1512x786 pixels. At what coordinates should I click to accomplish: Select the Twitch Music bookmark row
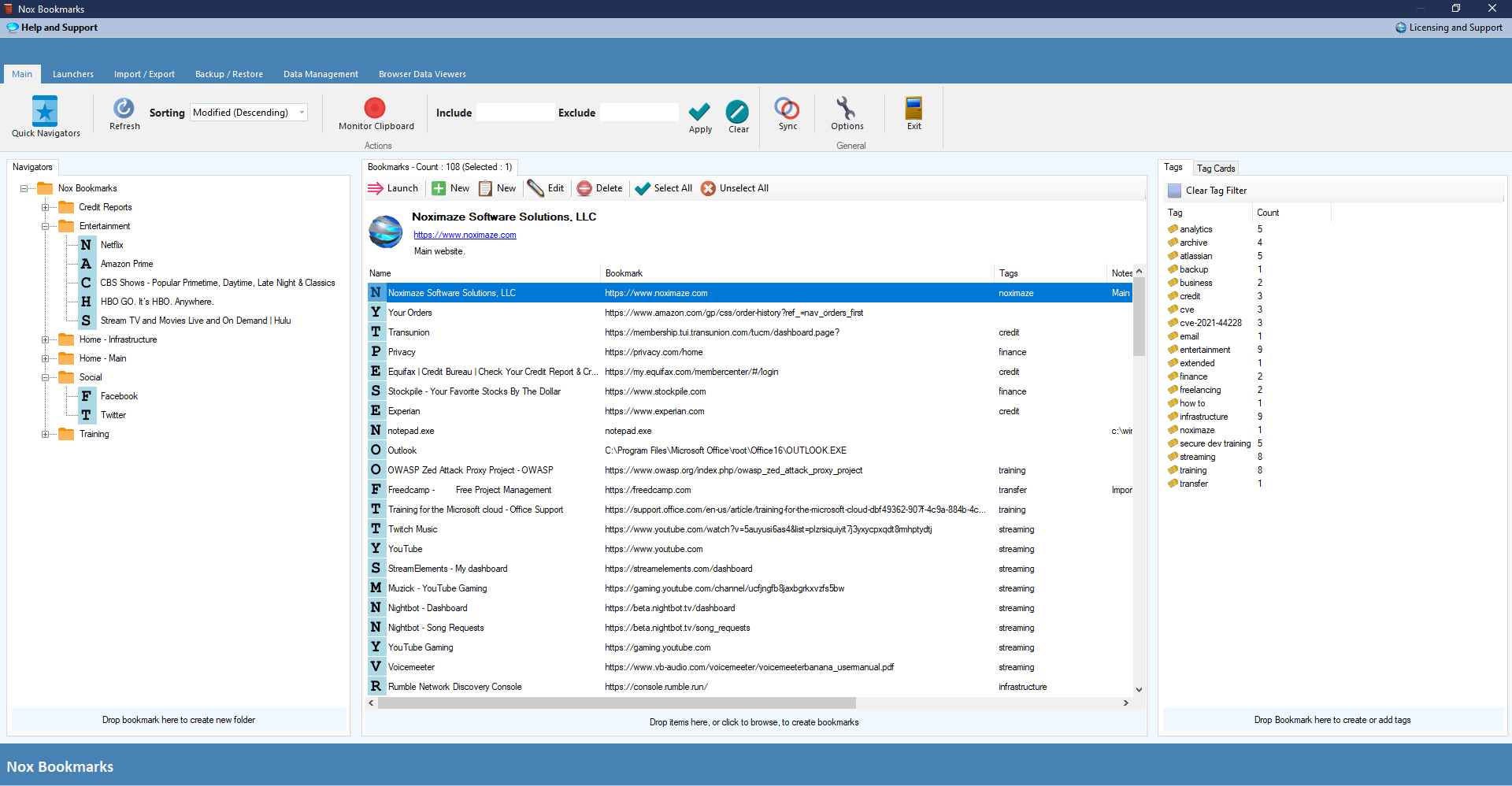[750, 529]
